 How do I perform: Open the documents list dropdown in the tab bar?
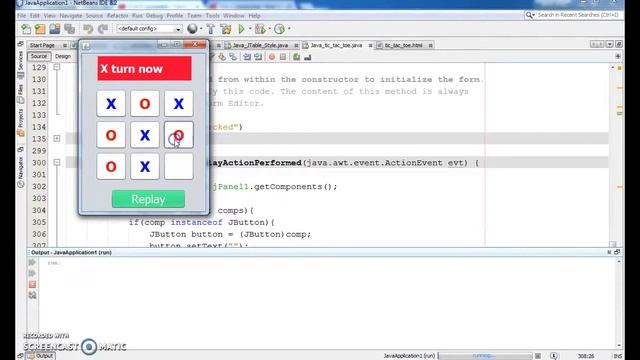pyautogui.click(x=610, y=44)
